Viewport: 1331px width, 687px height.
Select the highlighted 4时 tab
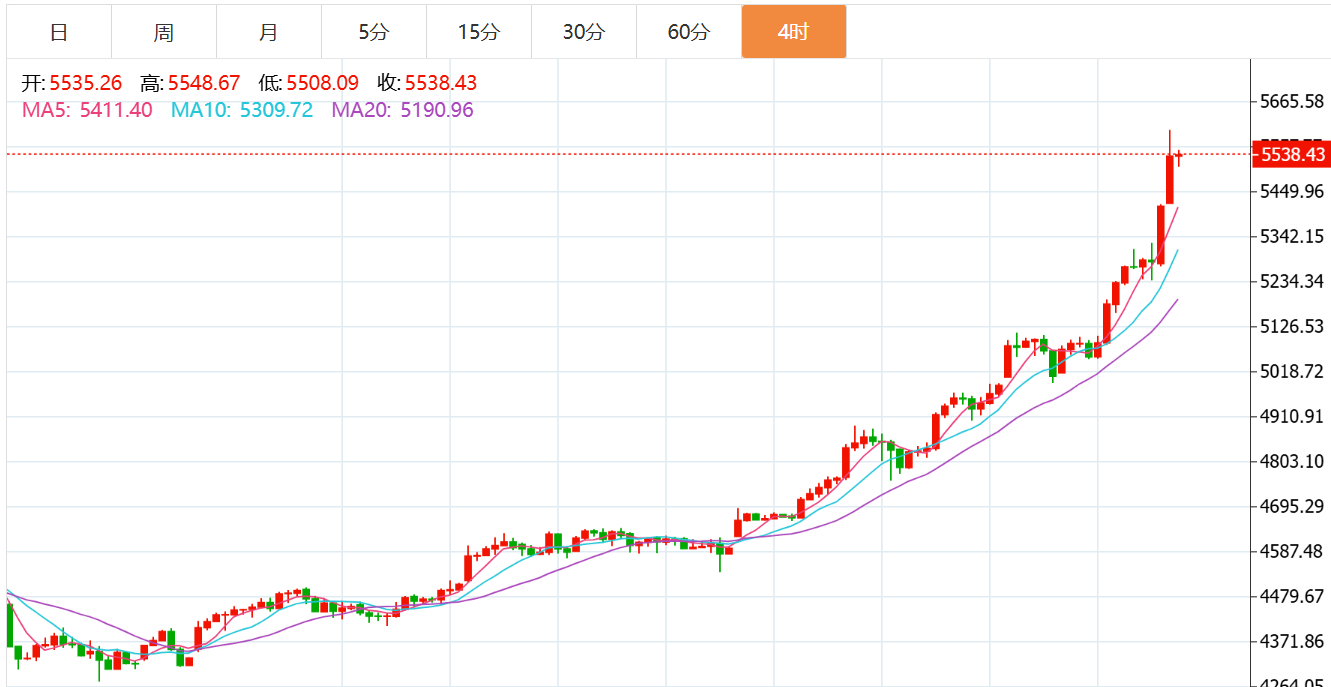coord(794,32)
